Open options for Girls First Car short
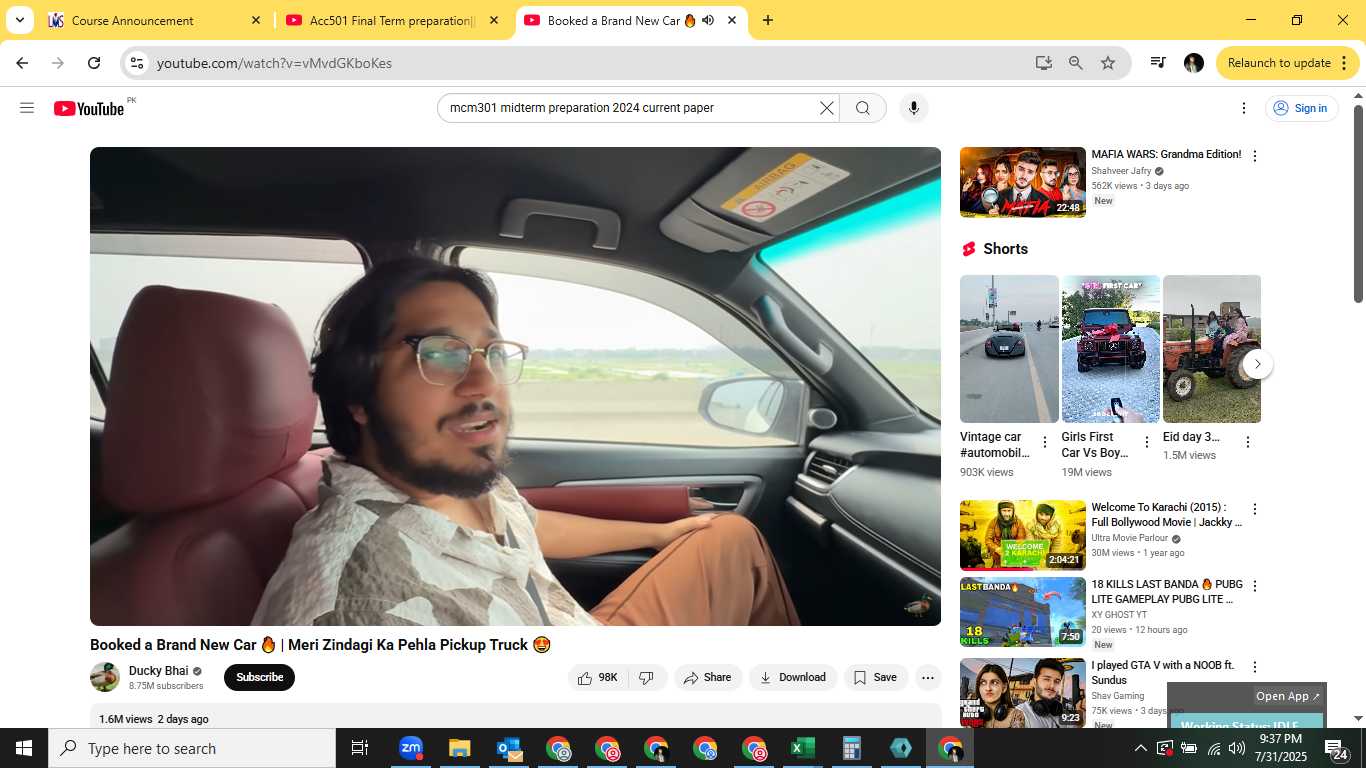Image resolution: width=1366 pixels, height=768 pixels. [1147, 442]
